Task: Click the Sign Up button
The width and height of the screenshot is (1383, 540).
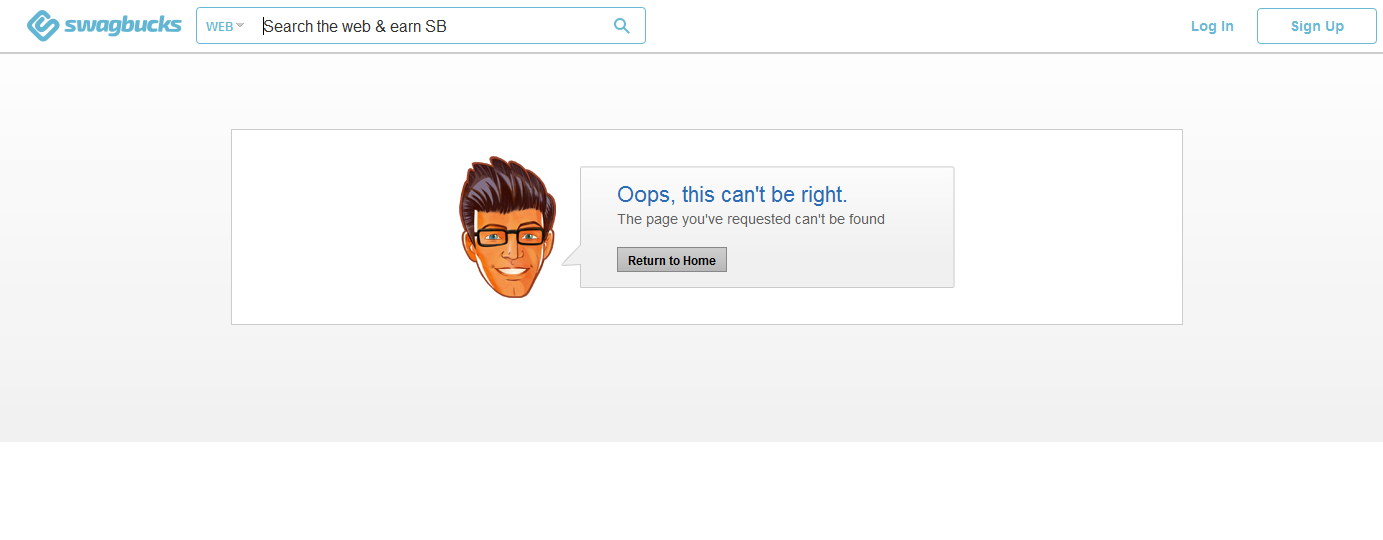Action: click(1317, 26)
